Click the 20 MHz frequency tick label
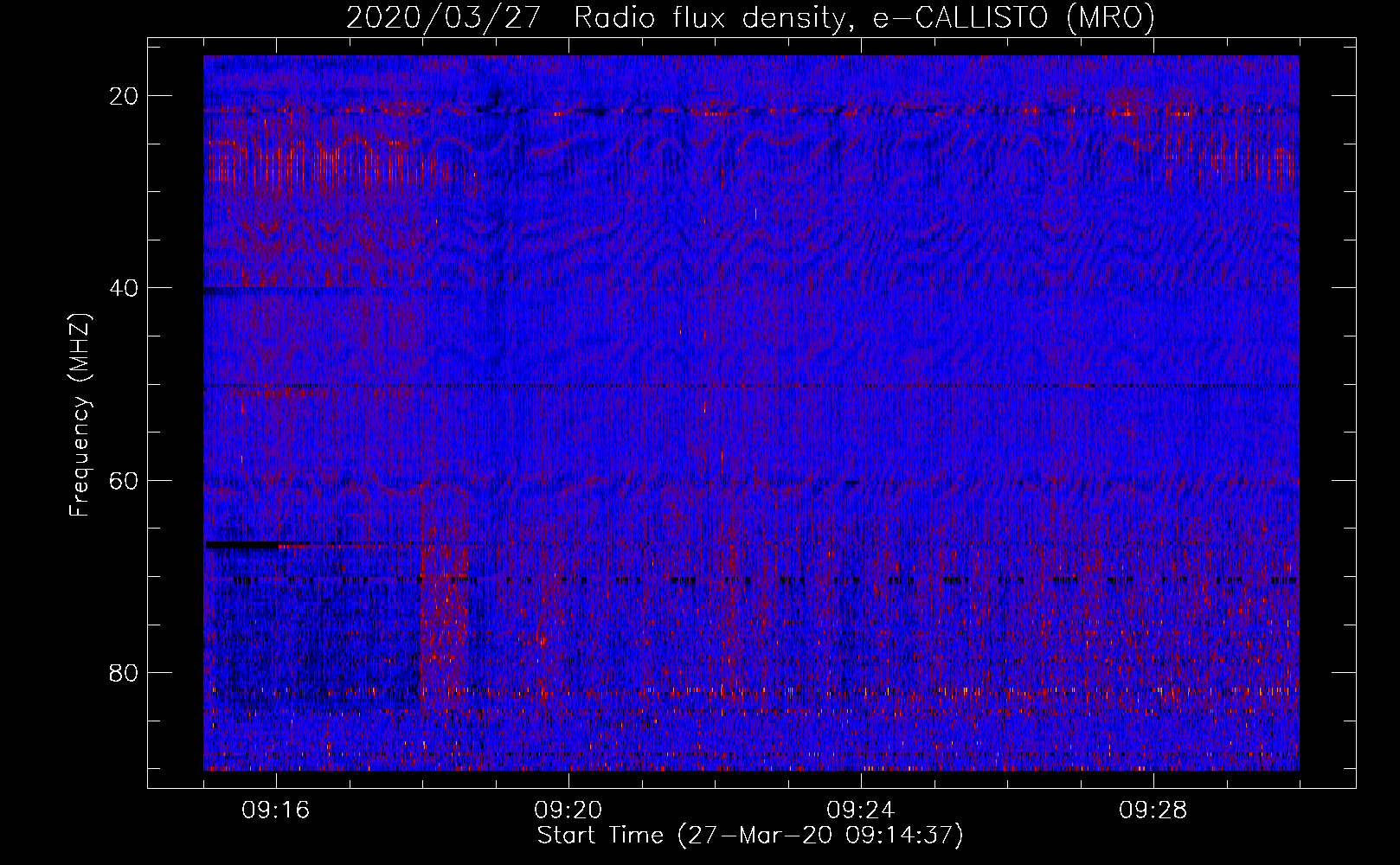 pos(125,96)
